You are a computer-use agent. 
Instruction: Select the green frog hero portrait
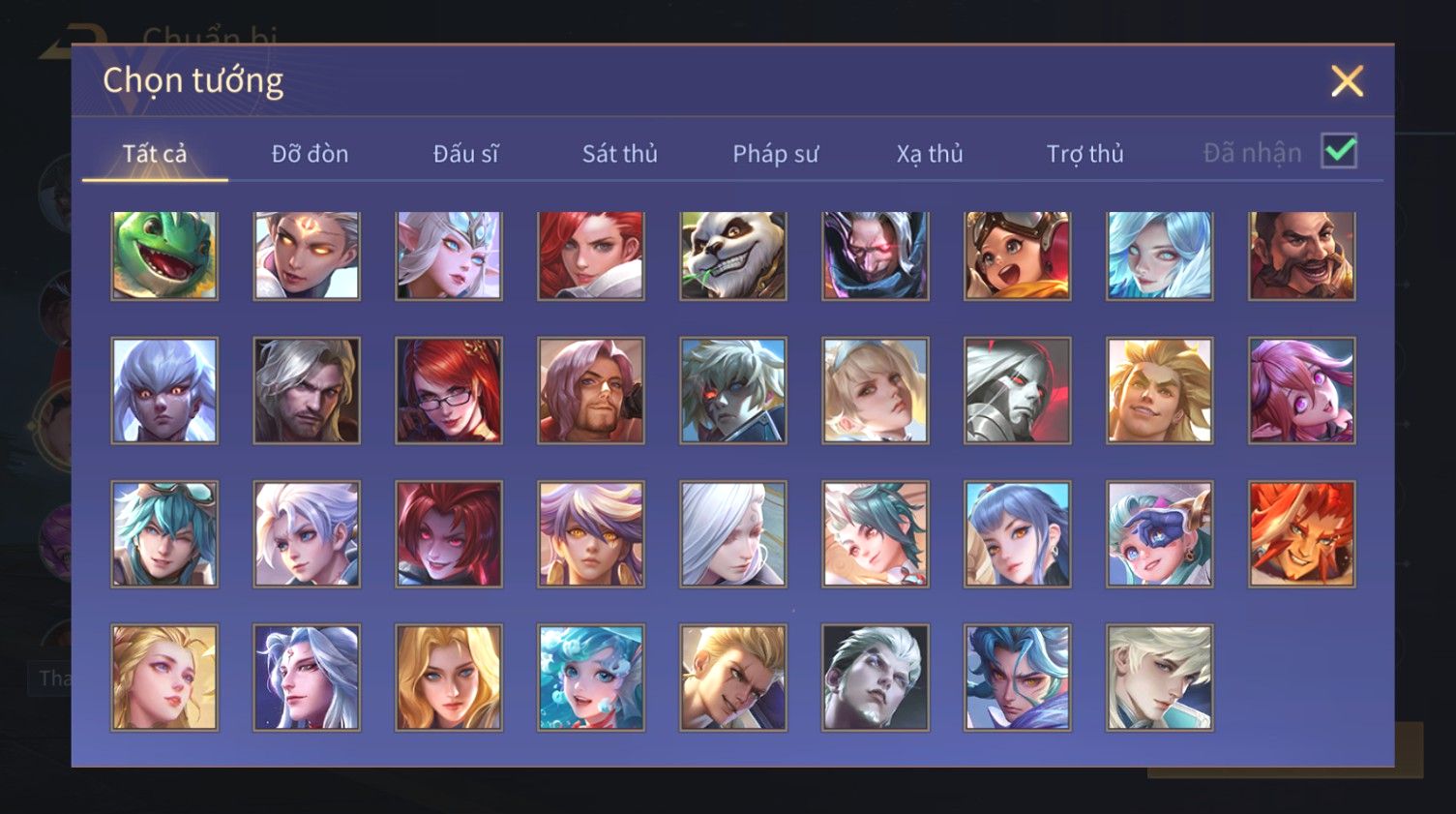pos(164,256)
